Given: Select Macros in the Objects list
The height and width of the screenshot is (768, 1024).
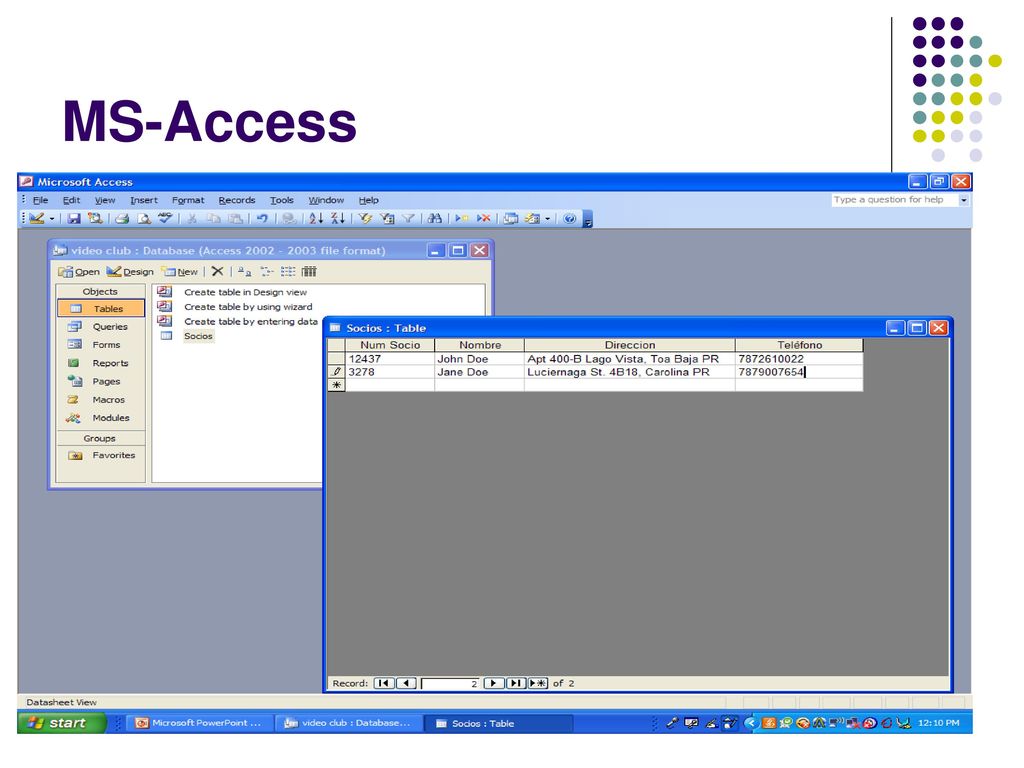Looking at the screenshot, I should tap(101, 400).
